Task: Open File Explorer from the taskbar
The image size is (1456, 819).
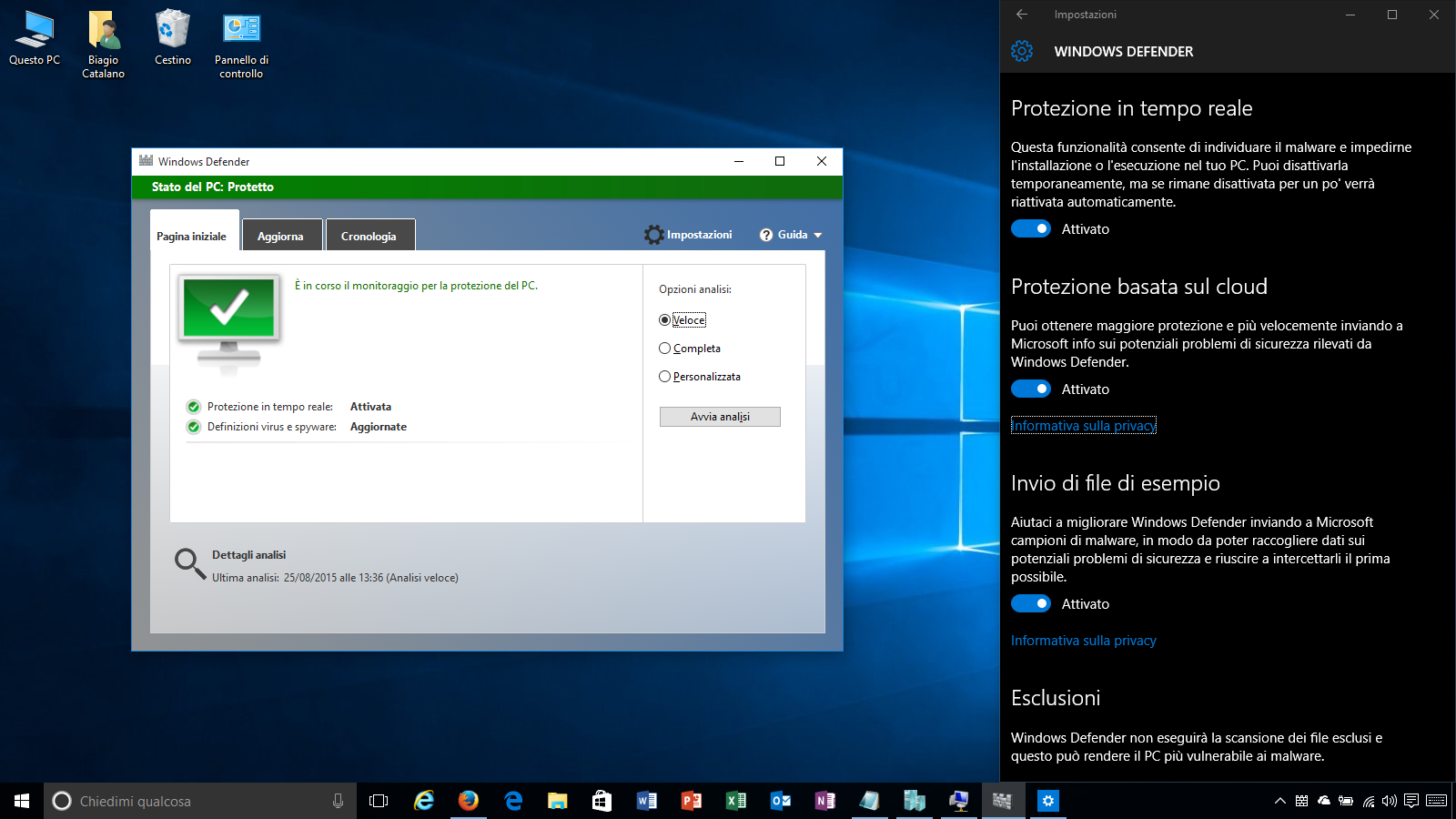Action: [558, 801]
